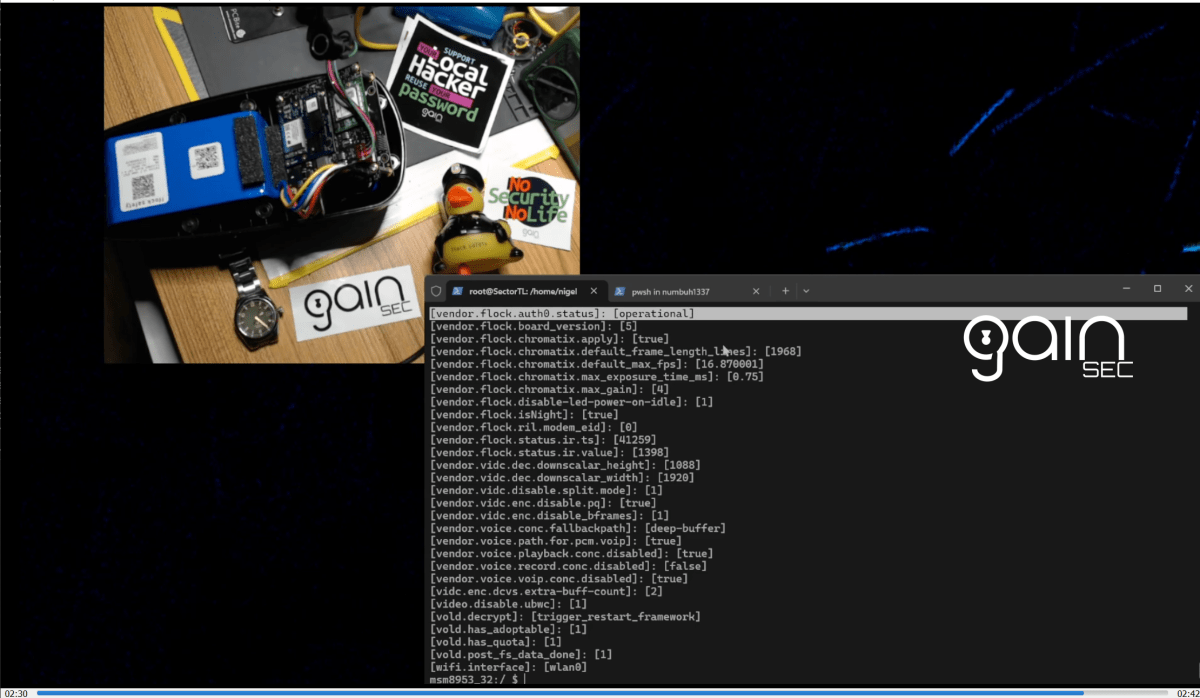Screen dimensions: 1200x698
Task: Click the vidc.enc.disable_bframes line
Action: [549, 515]
